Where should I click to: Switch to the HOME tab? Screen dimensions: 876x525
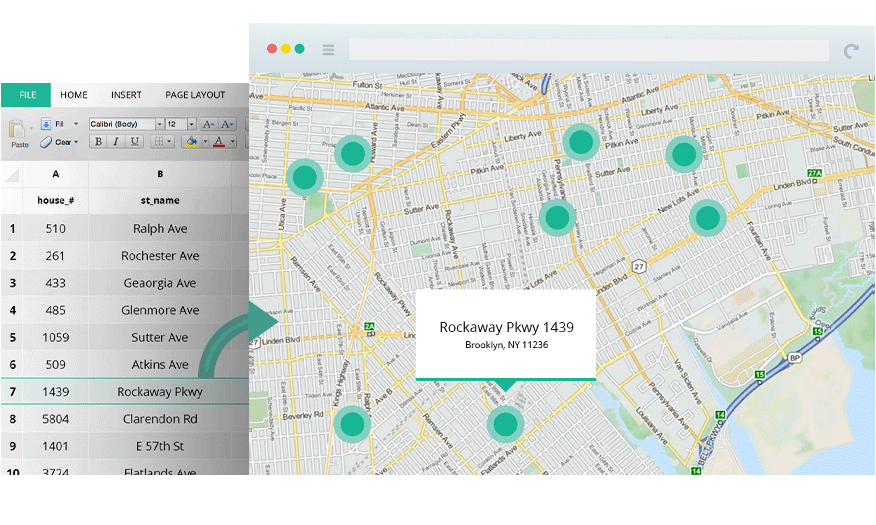tap(74, 95)
